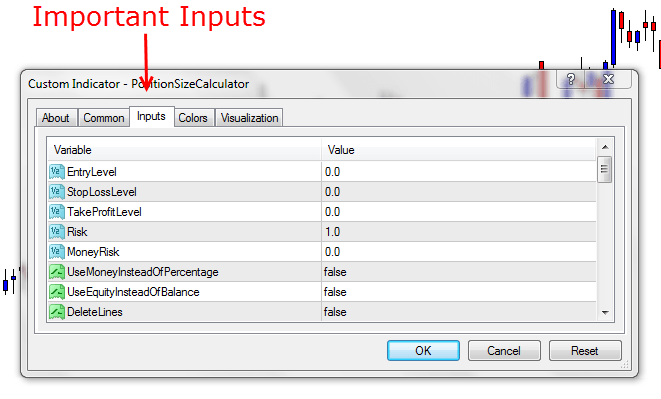The image size is (661, 399).
Task: Open the Visualization tab
Action: [x=250, y=118]
